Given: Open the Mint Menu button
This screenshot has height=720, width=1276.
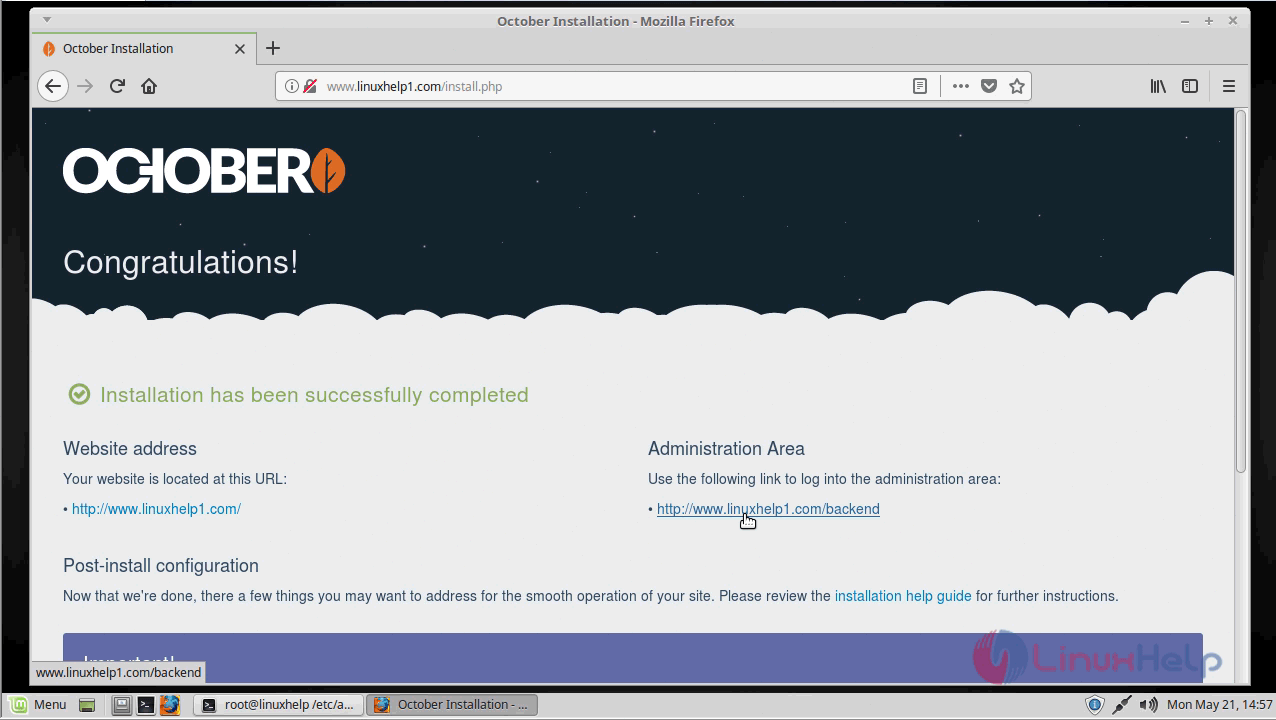Looking at the screenshot, I should click(37, 704).
